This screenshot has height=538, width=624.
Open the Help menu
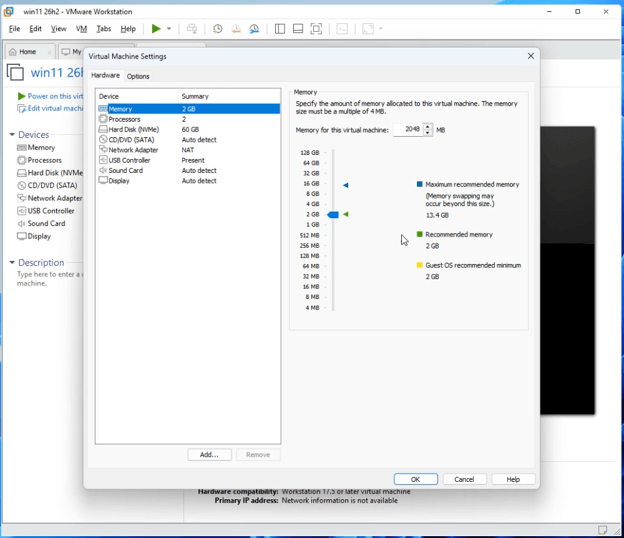tap(128, 29)
